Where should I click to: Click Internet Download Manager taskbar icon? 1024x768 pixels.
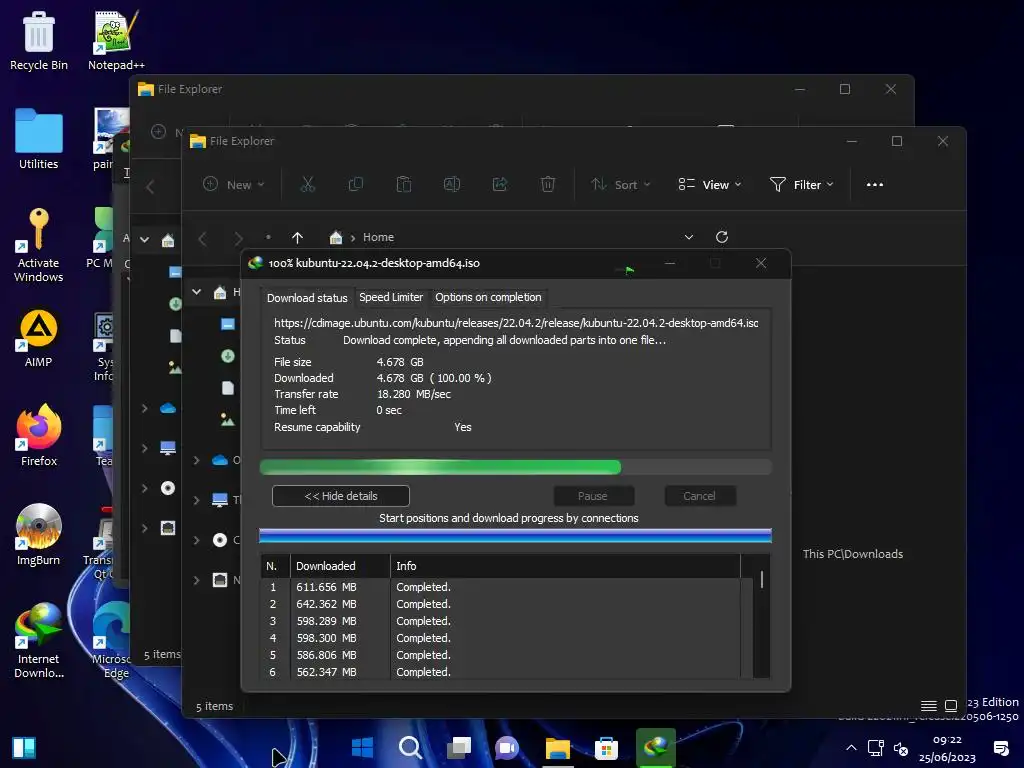point(656,747)
